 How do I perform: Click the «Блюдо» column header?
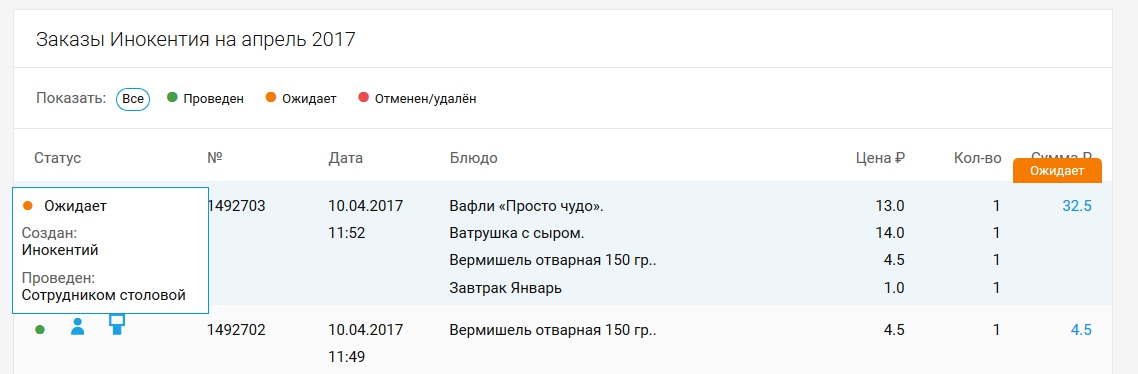(x=474, y=158)
